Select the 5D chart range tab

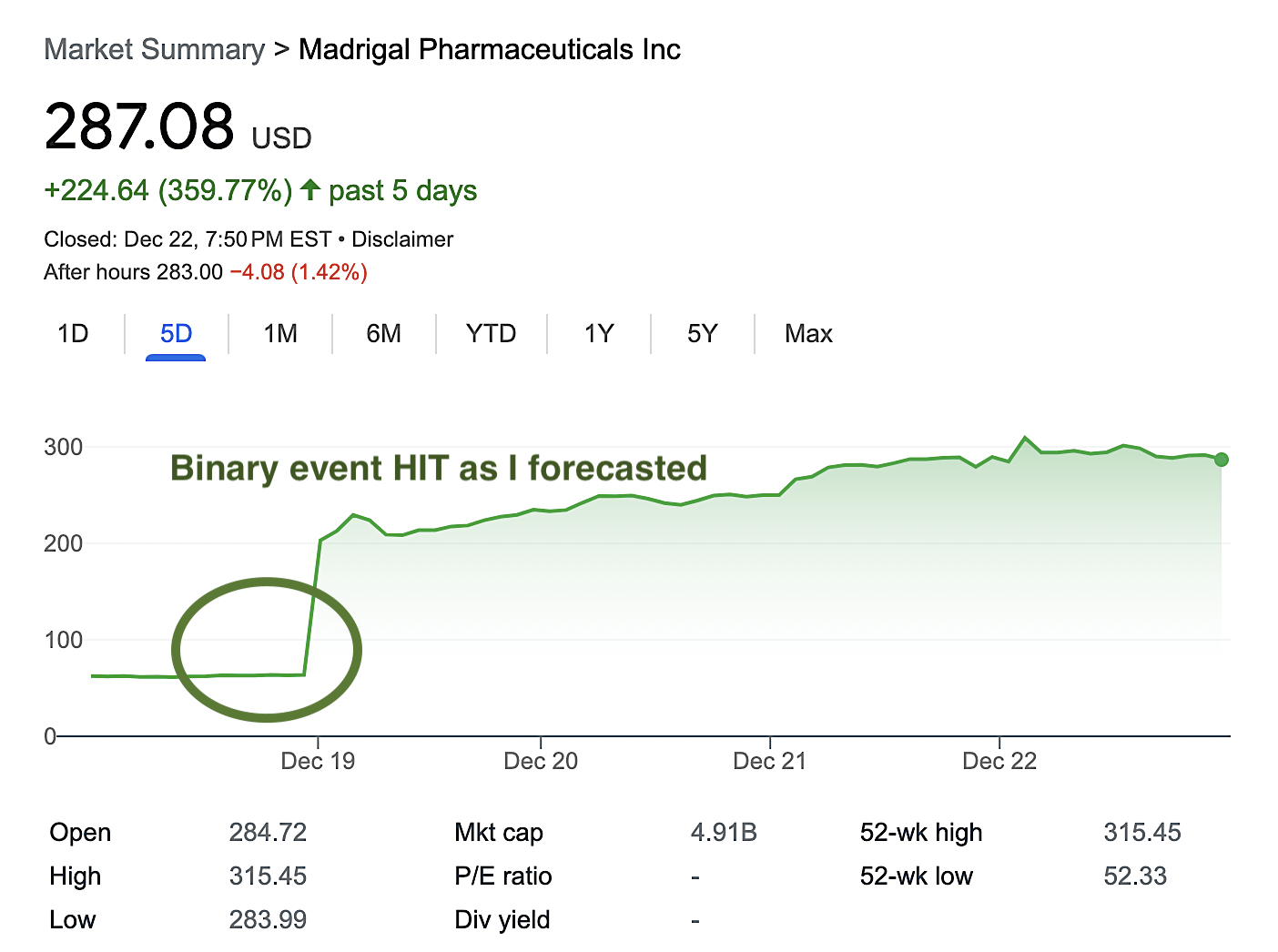[176, 334]
